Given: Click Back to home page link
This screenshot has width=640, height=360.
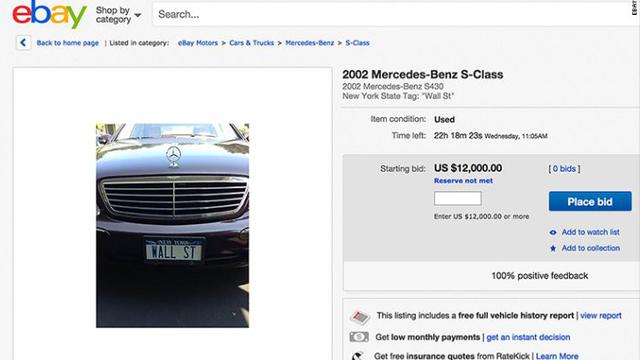Looking at the screenshot, I should [x=68, y=43].
